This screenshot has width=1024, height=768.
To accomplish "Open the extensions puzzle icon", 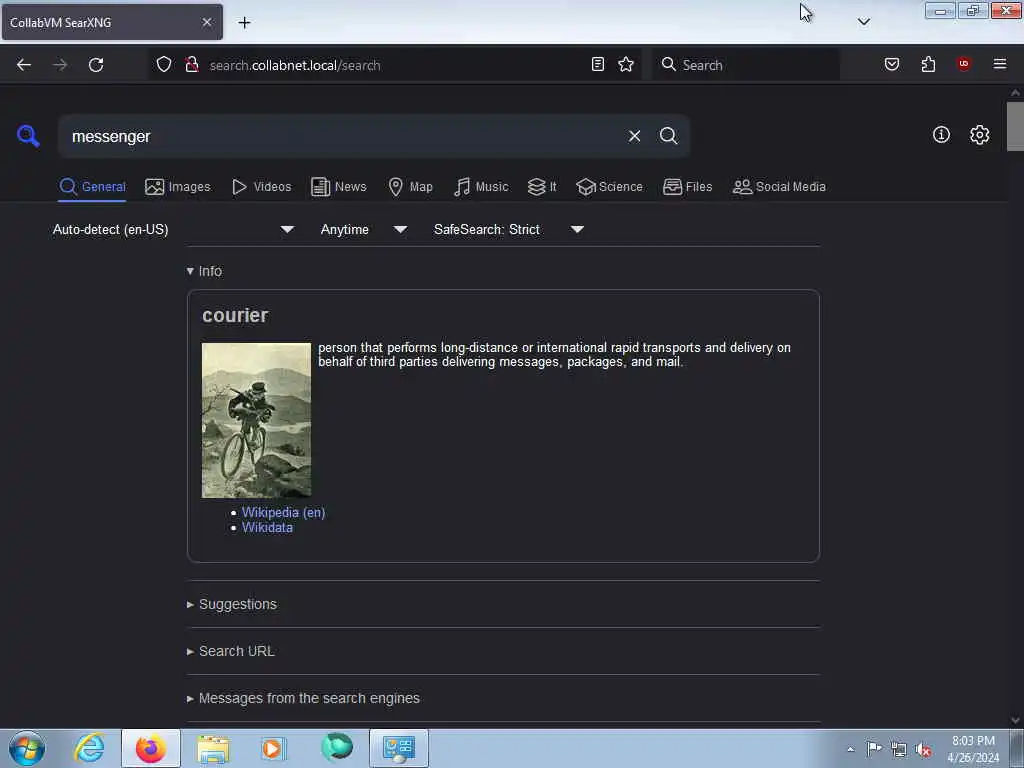I will pos(928,64).
